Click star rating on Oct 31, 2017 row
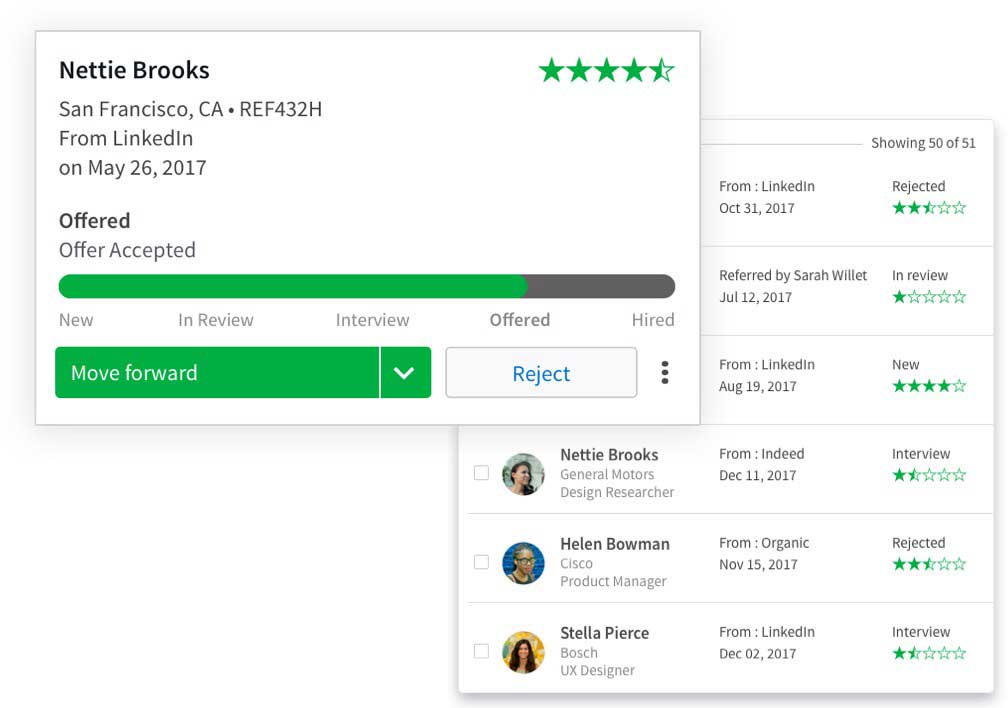The width and height of the screenshot is (1008, 708). pyautogui.click(x=928, y=208)
